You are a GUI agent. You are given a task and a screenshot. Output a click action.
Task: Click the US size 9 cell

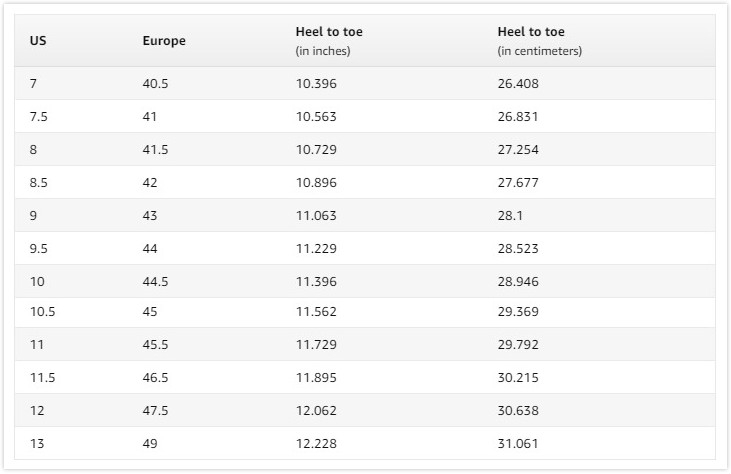point(34,215)
